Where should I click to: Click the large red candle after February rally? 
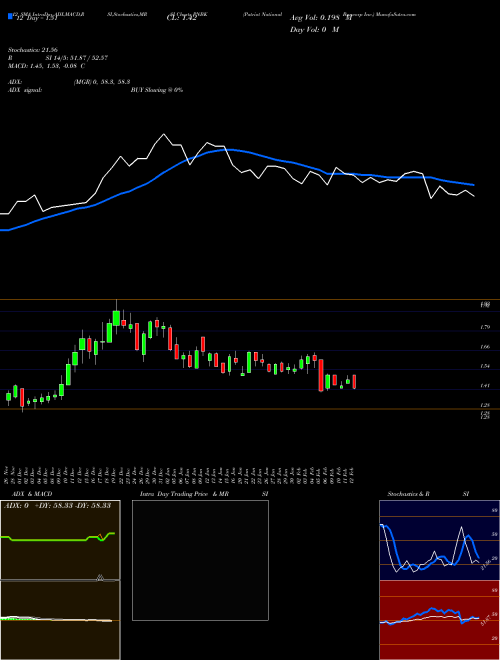[x=321, y=375]
